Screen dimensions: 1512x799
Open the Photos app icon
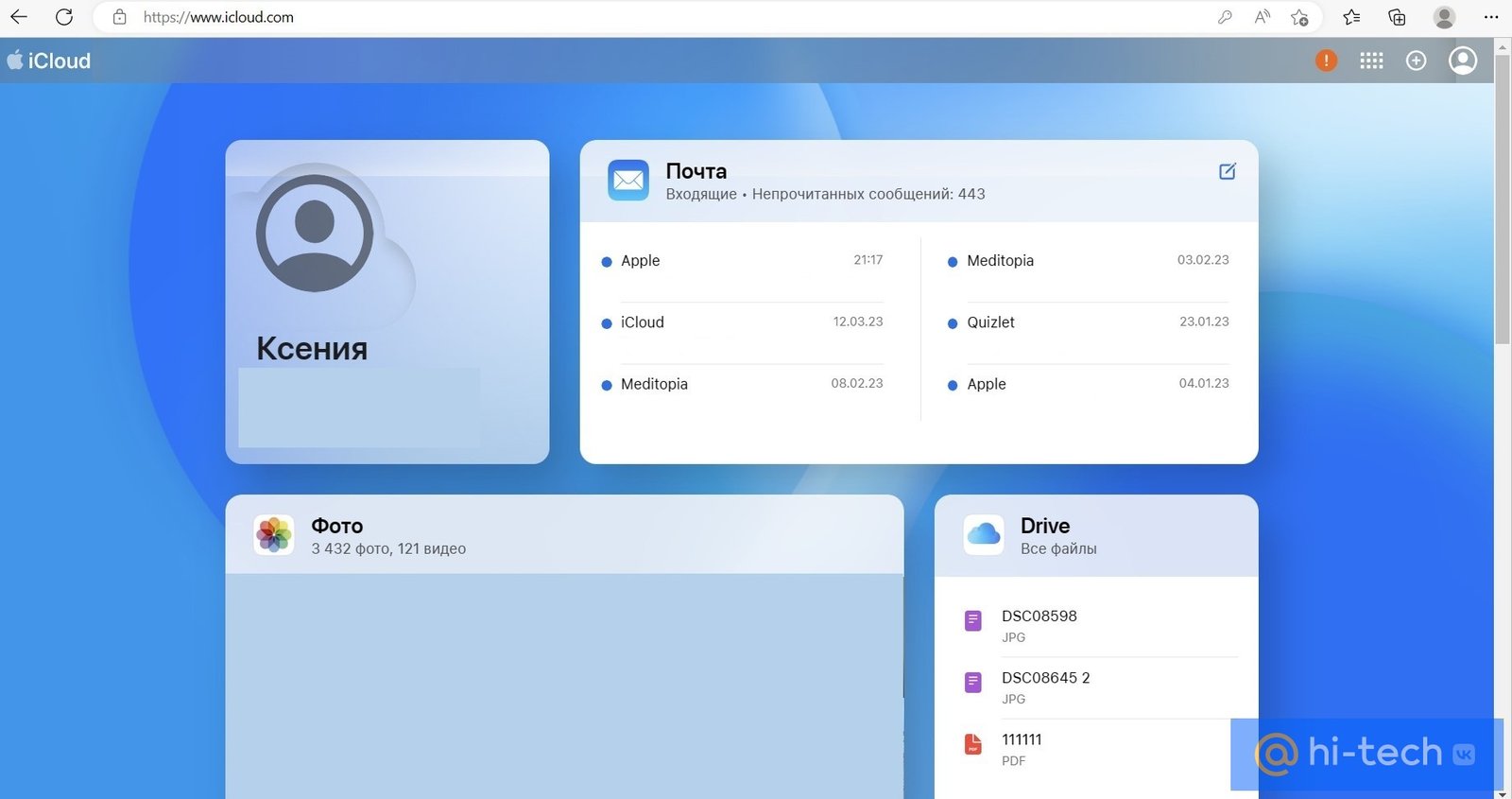274,535
